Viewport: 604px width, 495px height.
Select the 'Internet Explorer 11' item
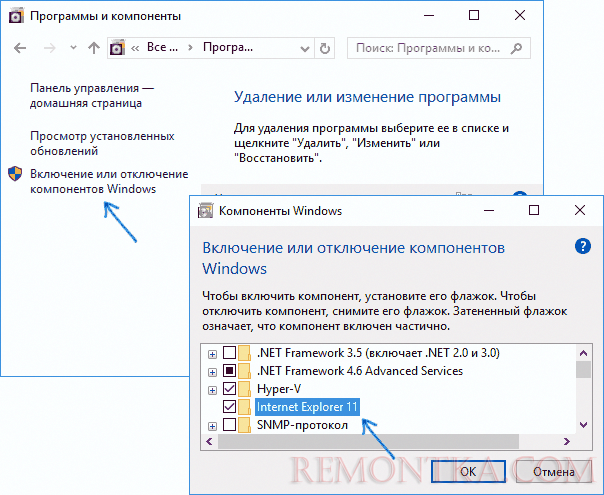307,407
